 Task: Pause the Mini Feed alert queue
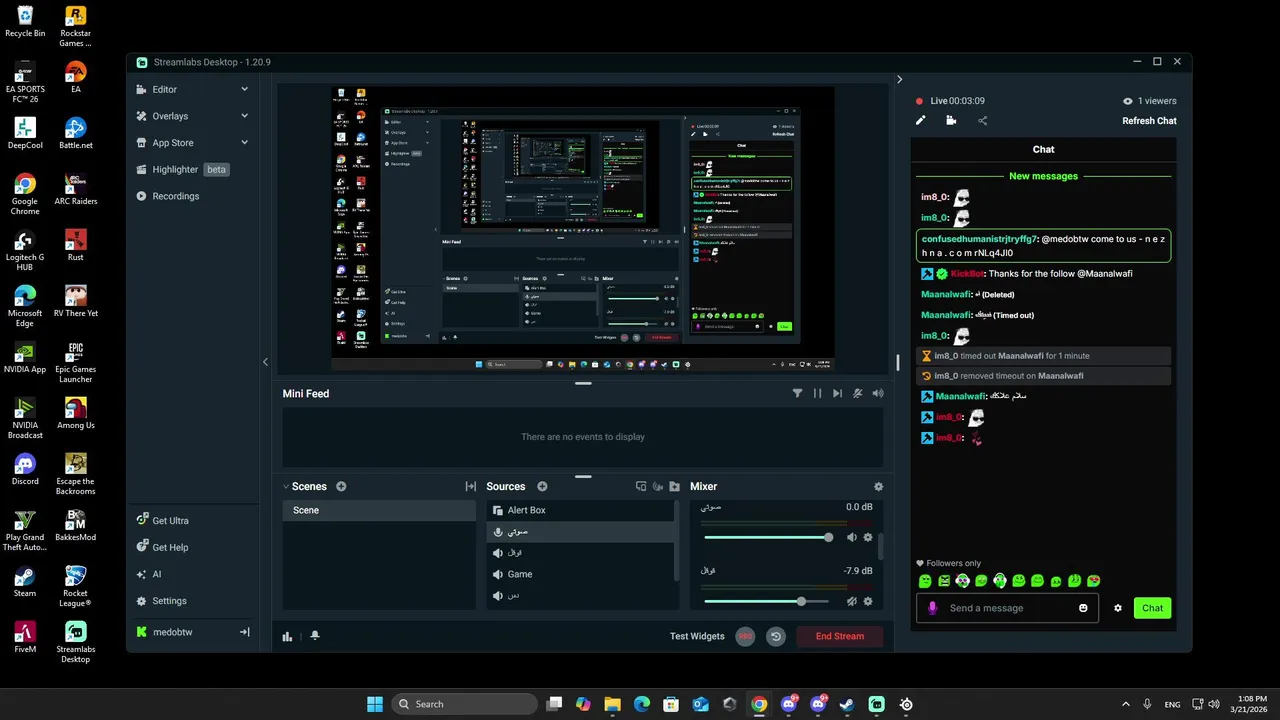point(817,394)
